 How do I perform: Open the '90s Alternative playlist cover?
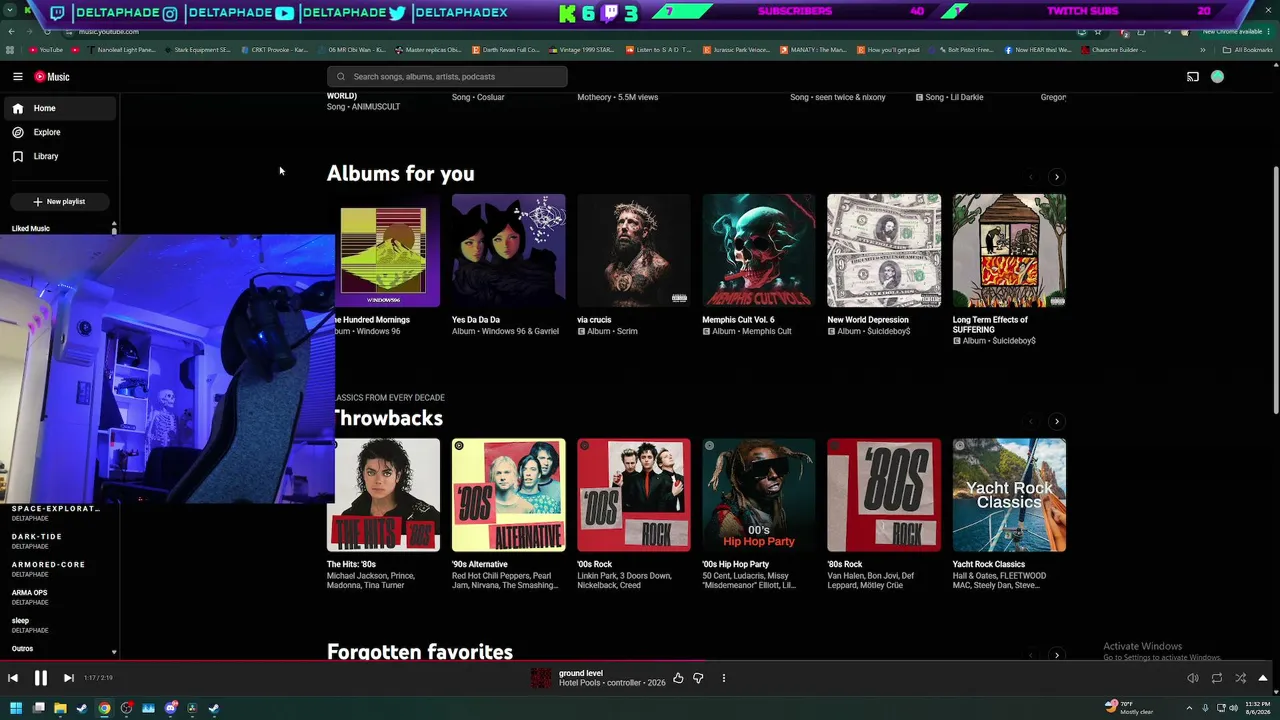[x=508, y=495]
